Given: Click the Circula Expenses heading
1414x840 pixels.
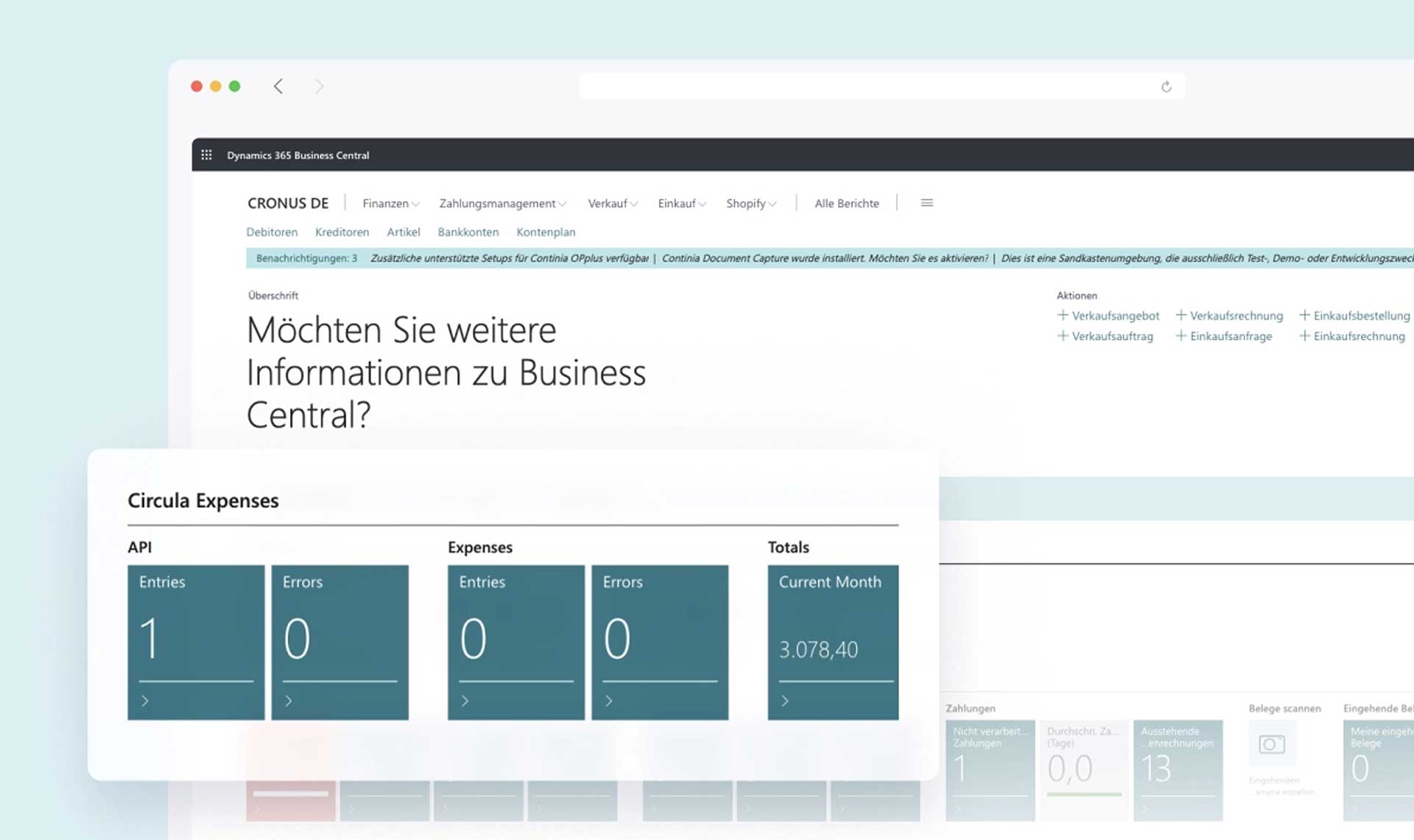Looking at the screenshot, I should [x=203, y=501].
